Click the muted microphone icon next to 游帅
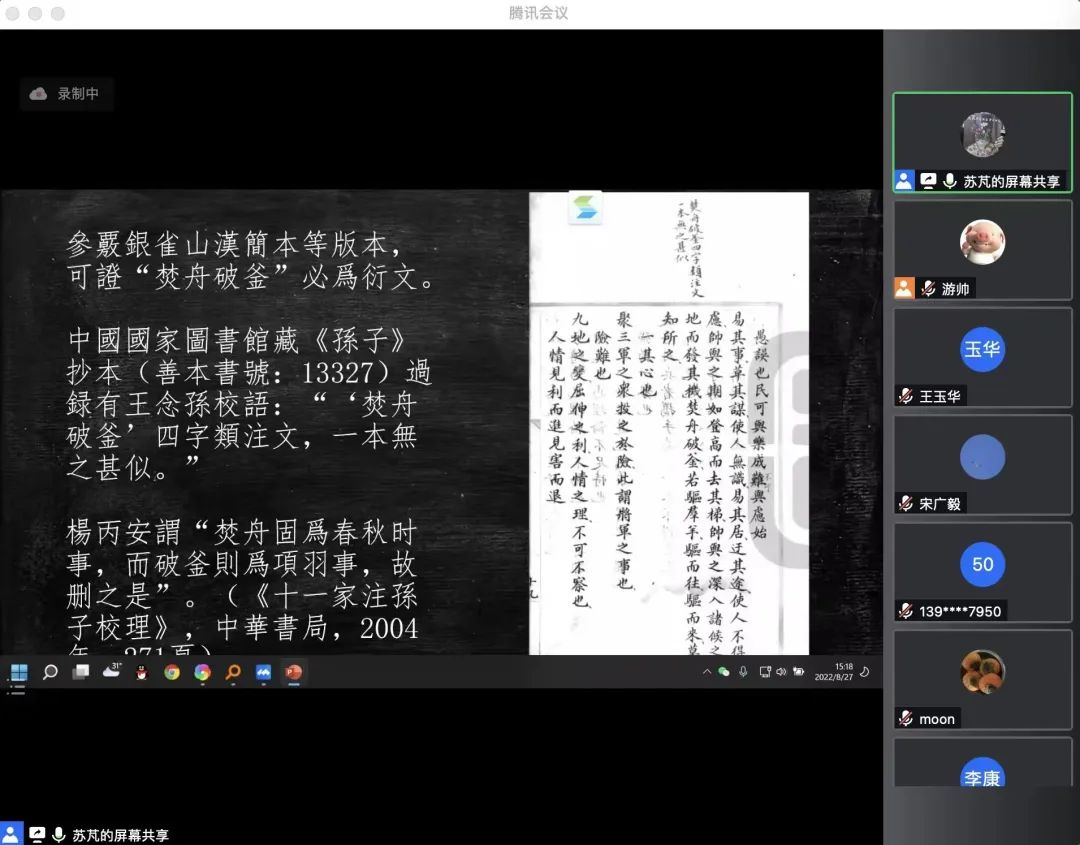 click(x=928, y=289)
